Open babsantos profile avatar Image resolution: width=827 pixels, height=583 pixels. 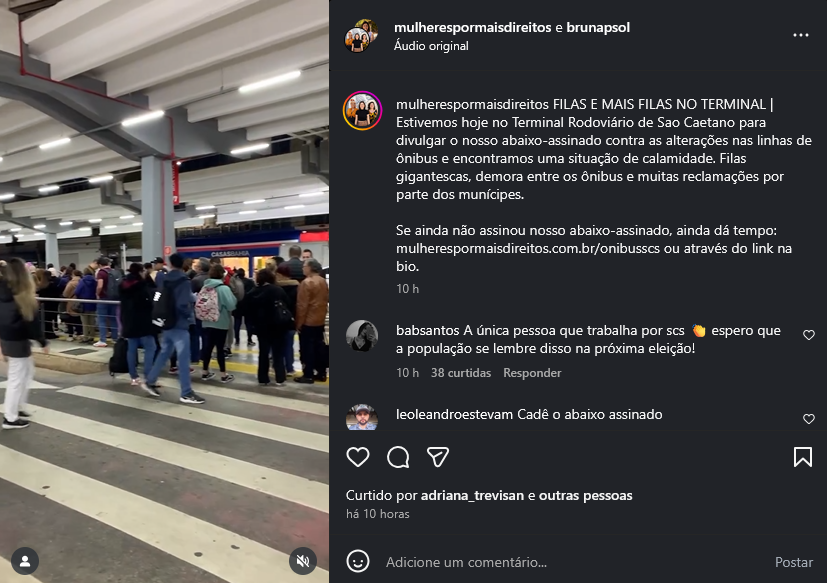point(362,336)
